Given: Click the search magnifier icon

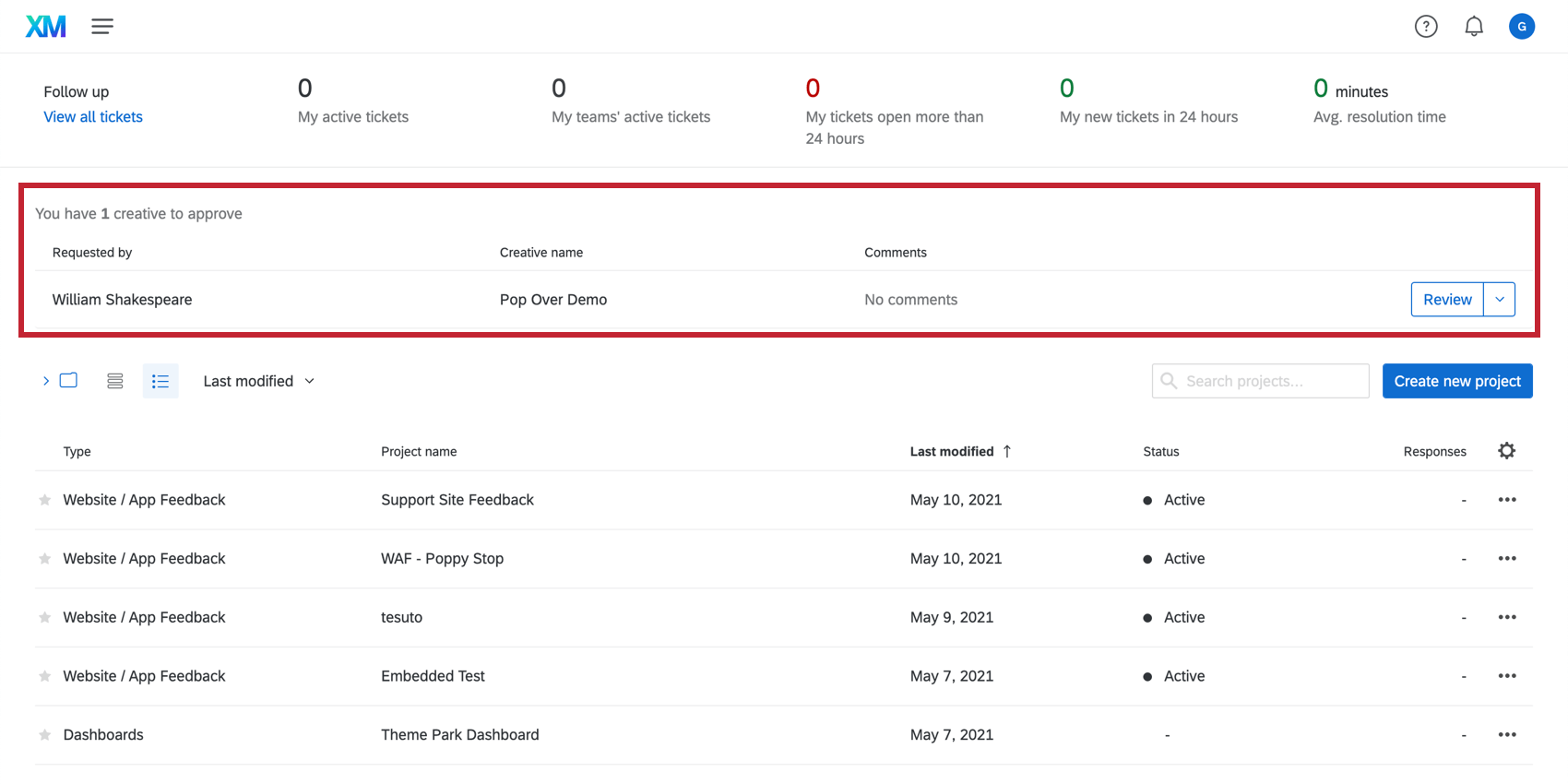Looking at the screenshot, I should (1169, 381).
